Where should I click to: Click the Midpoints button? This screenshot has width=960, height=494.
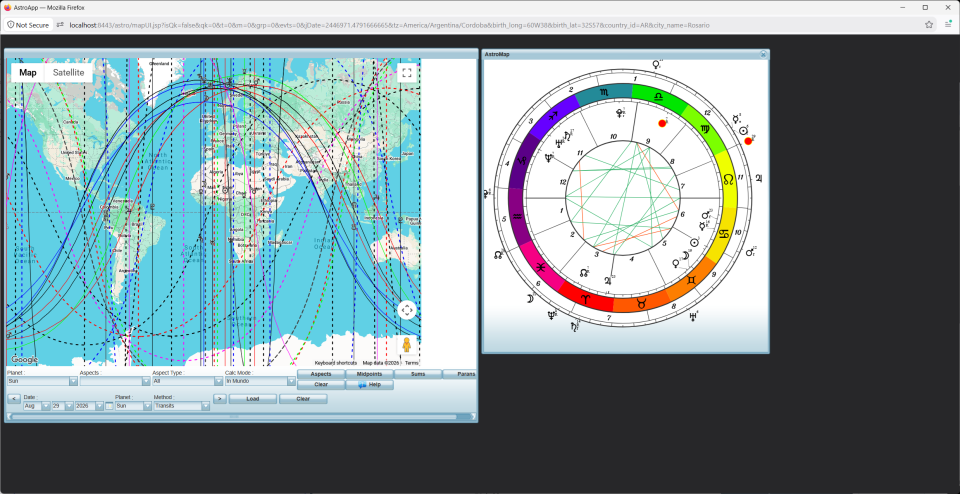point(369,374)
